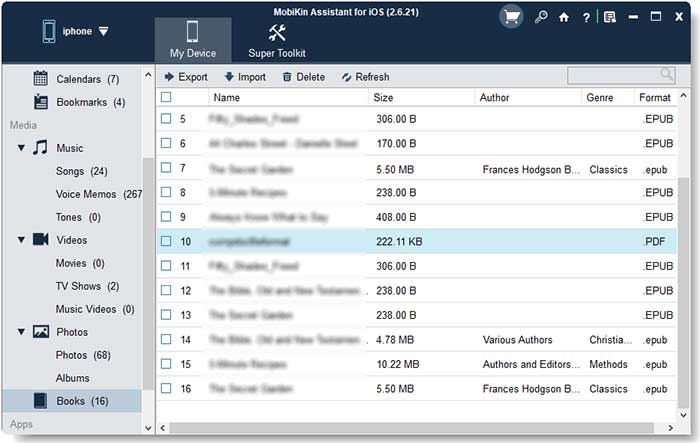Tick the checkbox for row 7

[166, 167]
